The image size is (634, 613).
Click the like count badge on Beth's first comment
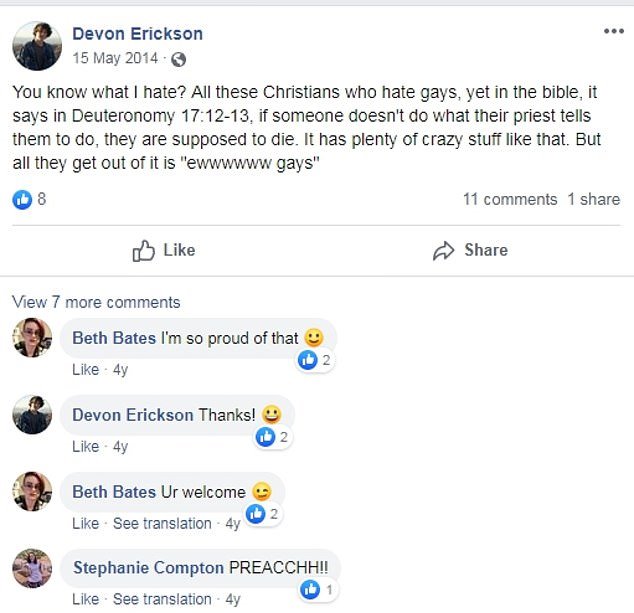click(x=314, y=361)
